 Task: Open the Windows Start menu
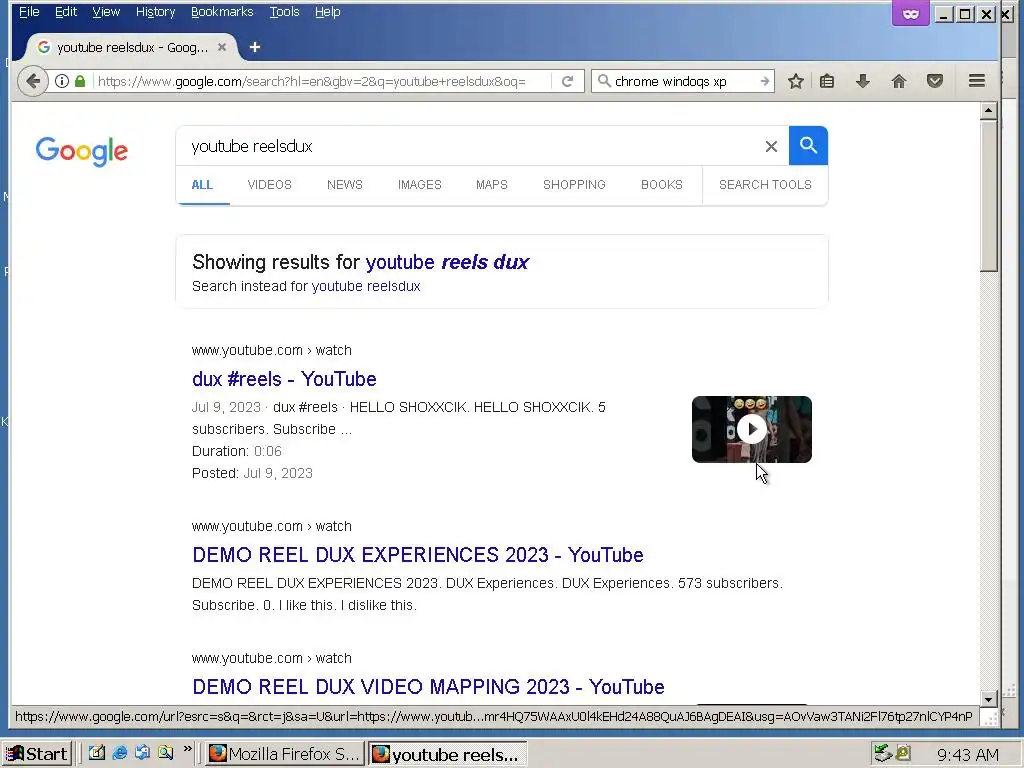point(37,754)
